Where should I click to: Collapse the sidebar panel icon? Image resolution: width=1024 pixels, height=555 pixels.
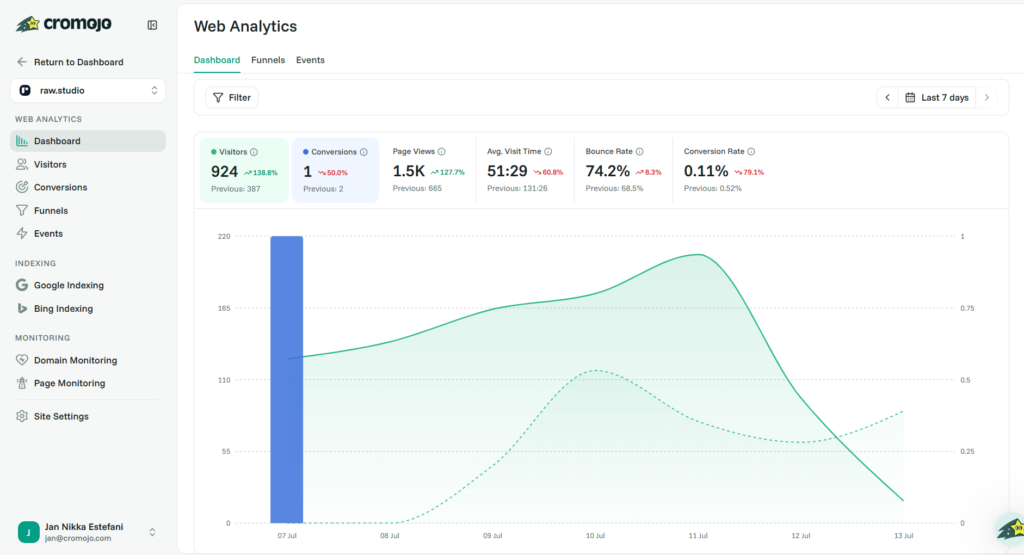click(152, 25)
